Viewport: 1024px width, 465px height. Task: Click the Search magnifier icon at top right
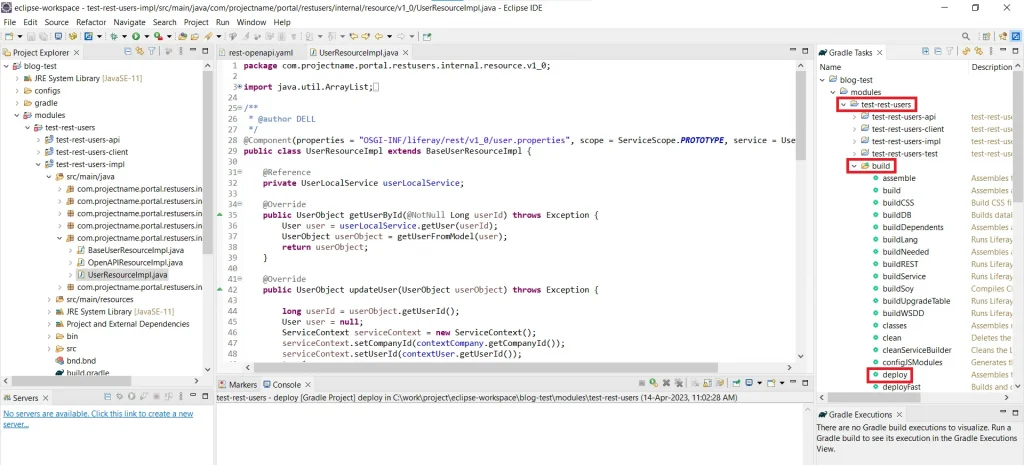[x=966, y=36]
